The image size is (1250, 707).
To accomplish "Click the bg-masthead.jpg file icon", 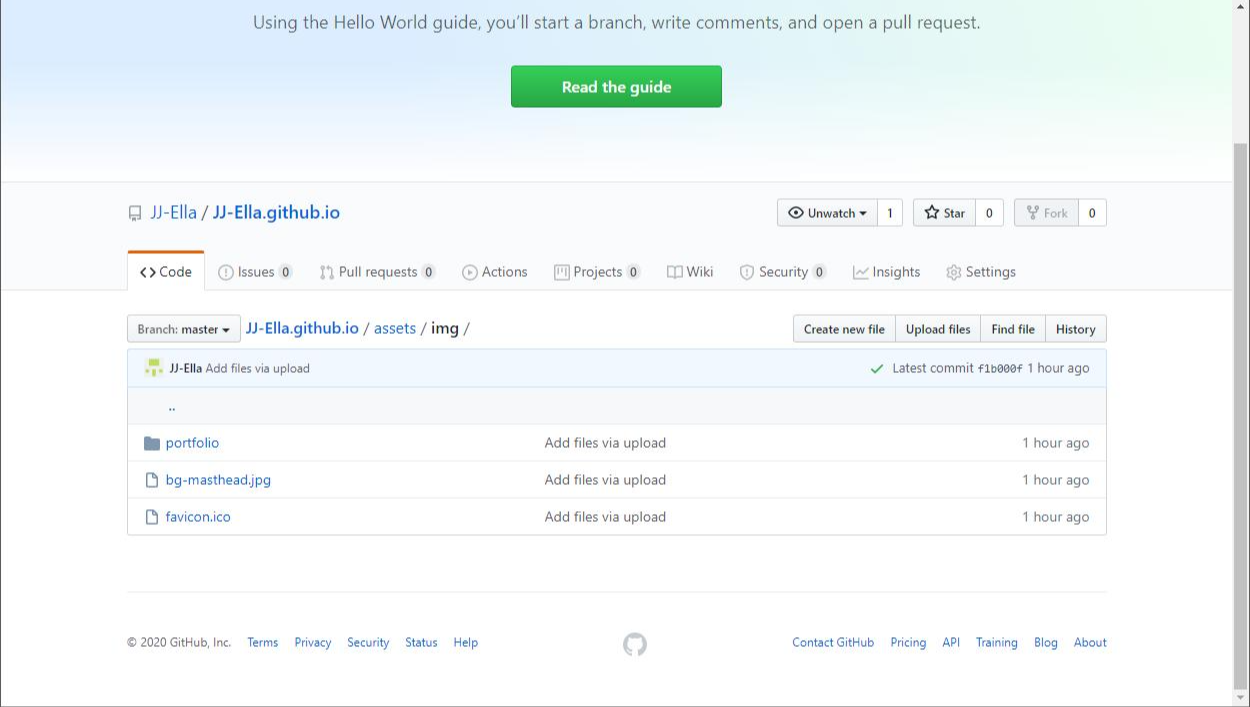I will click(x=152, y=480).
